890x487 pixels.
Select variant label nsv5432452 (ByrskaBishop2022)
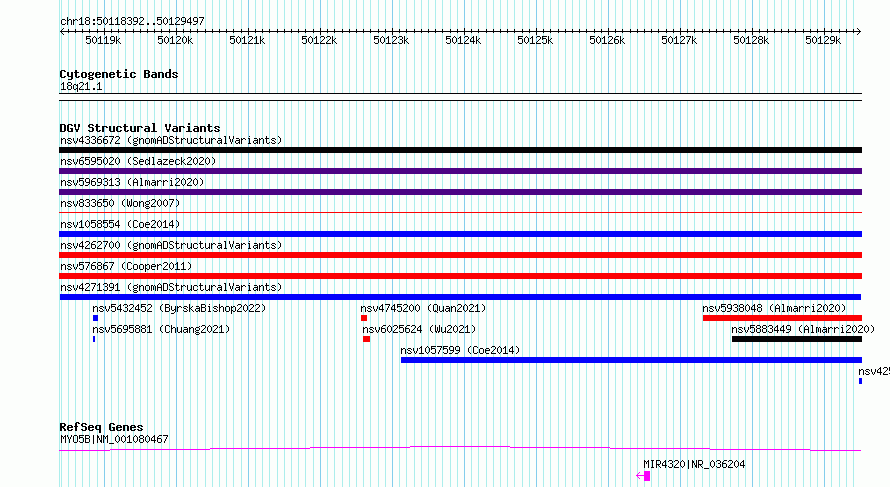click(179, 308)
